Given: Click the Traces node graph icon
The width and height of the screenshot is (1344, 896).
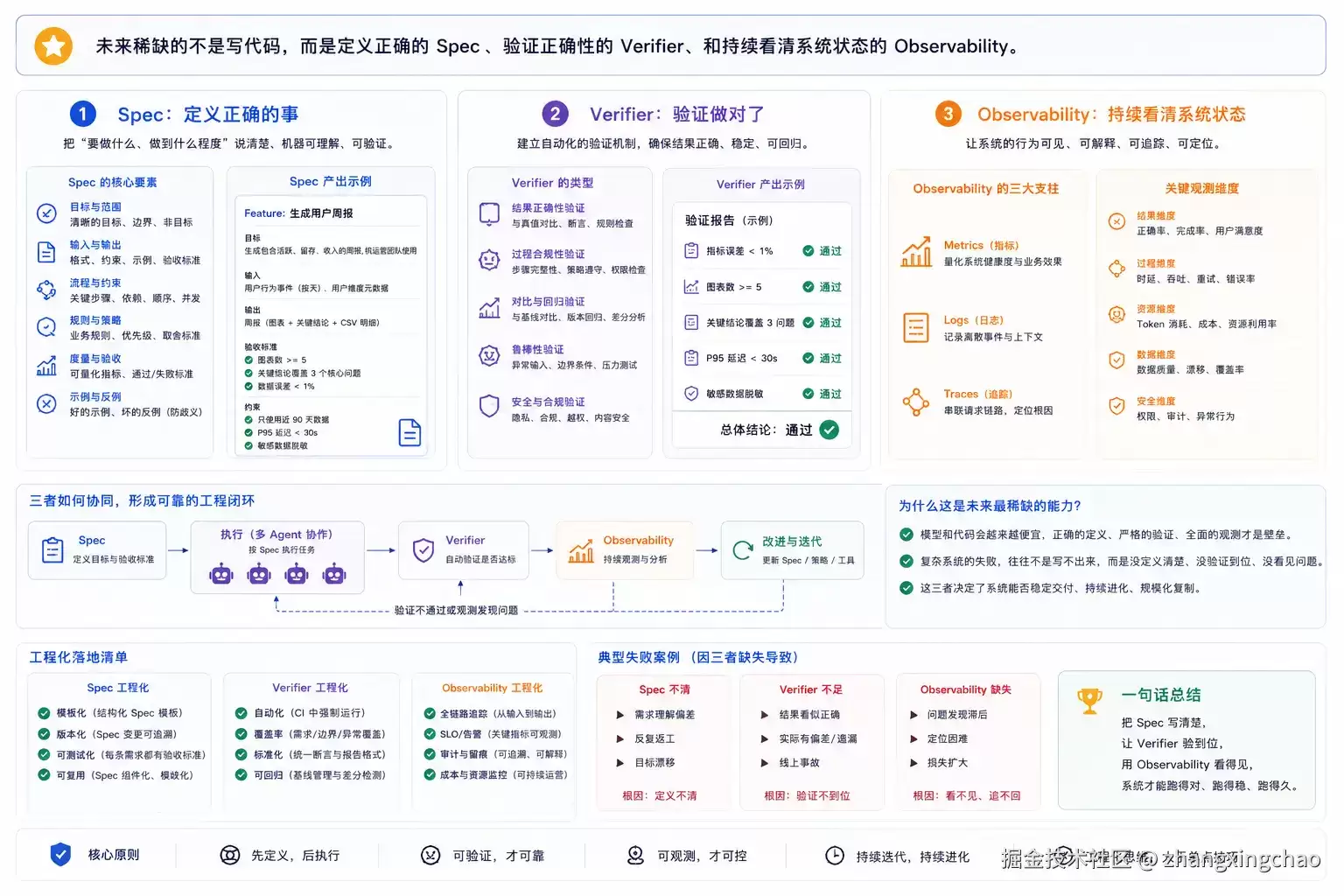Looking at the screenshot, I should click(x=916, y=402).
